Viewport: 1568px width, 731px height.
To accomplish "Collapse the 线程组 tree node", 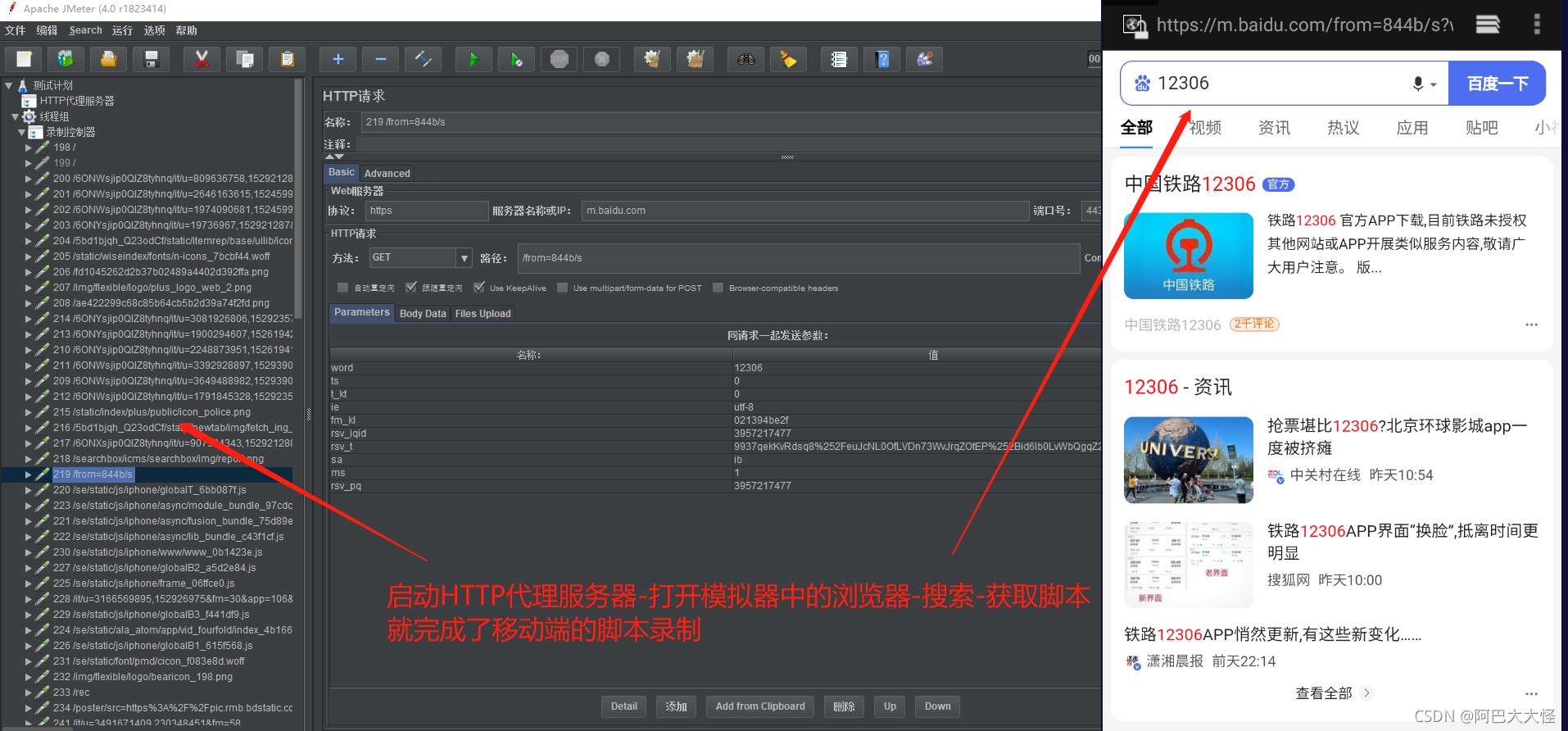I will pos(15,116).
